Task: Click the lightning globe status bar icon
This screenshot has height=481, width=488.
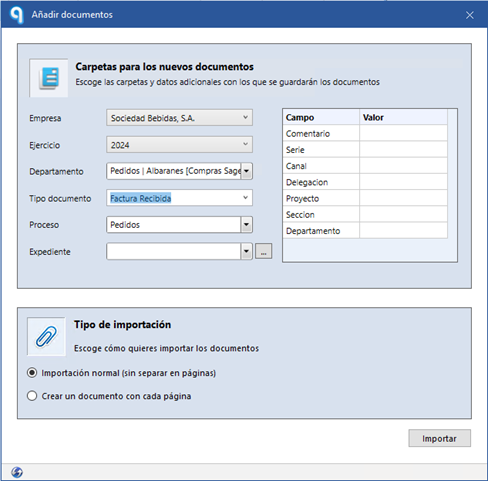Action: point(17,472)
